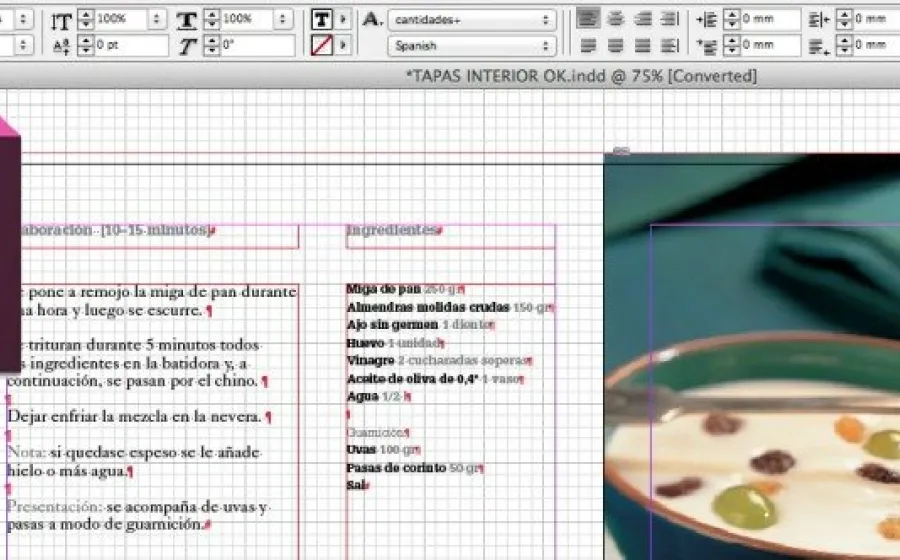Viewport: 900px width, 560px height.
Task: Expand the Stroke swatch arrow
Action: point(343,45)
